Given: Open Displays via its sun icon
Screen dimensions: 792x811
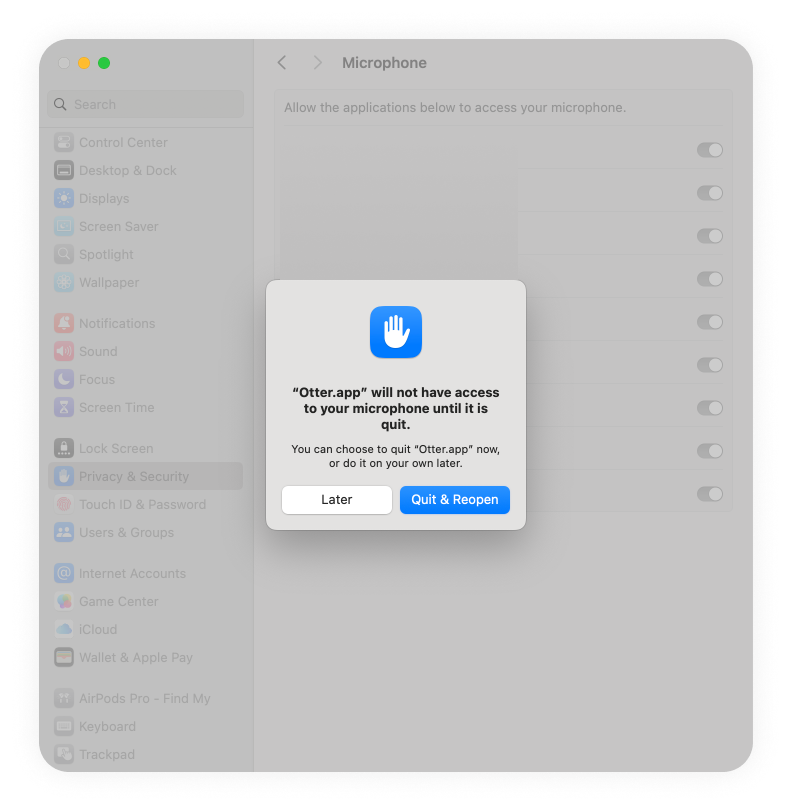Looking at the screenshot, I should click(64, 198).
